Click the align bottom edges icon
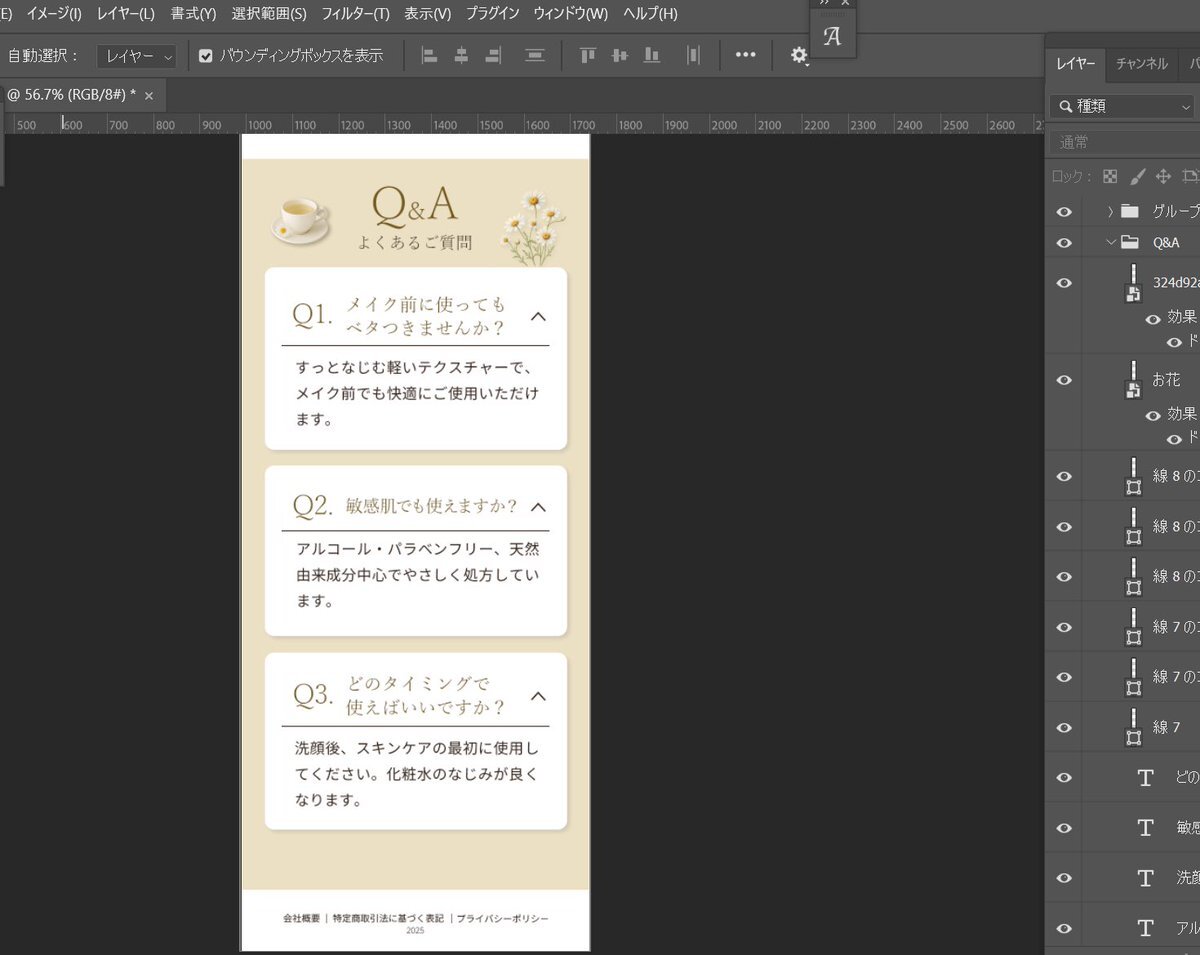Image resolution: width=1200 pixels, height=955 pixels. pos(652,56)
